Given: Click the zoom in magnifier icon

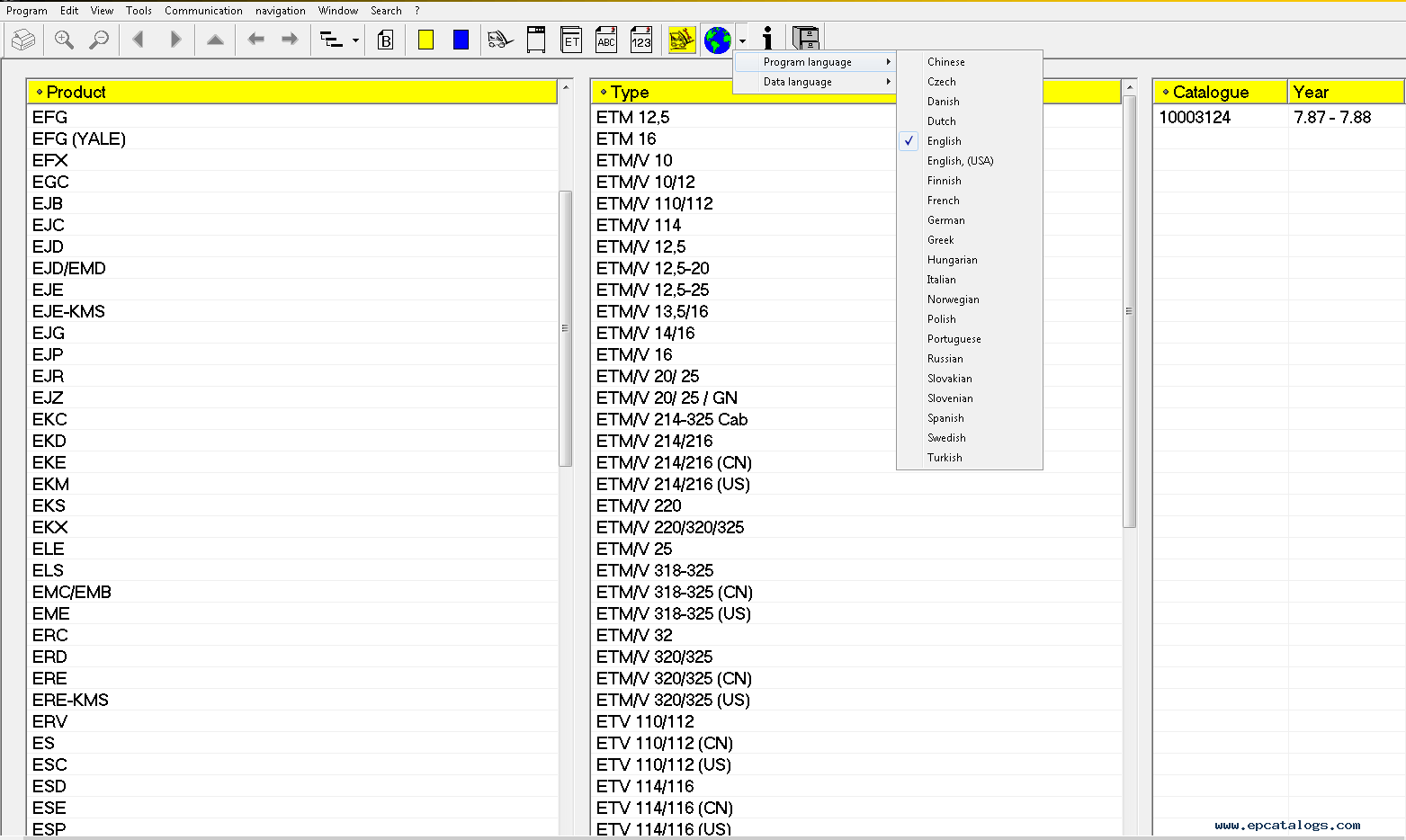Looking at the screenshot, I should pyautogui.click(x=64, y=40).
